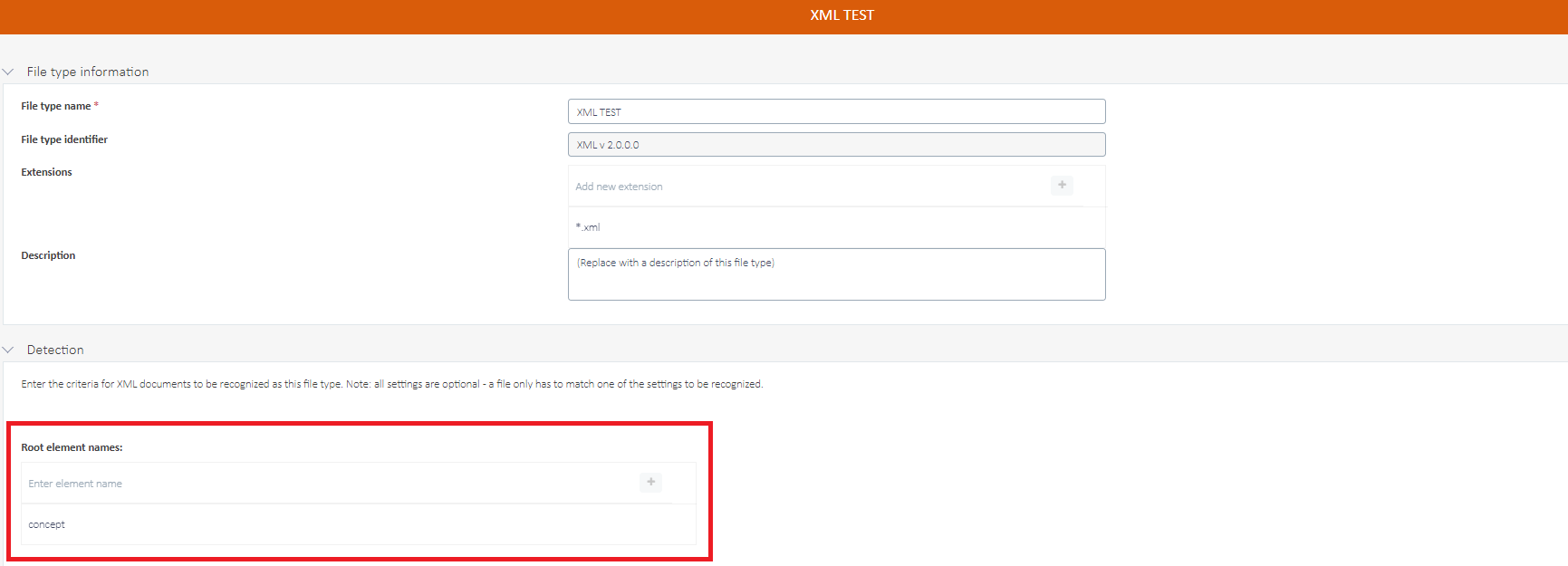The height and width of the screenshot is (566, 1568).
Task: Click the Root element names label
Action: pos(72,447)
